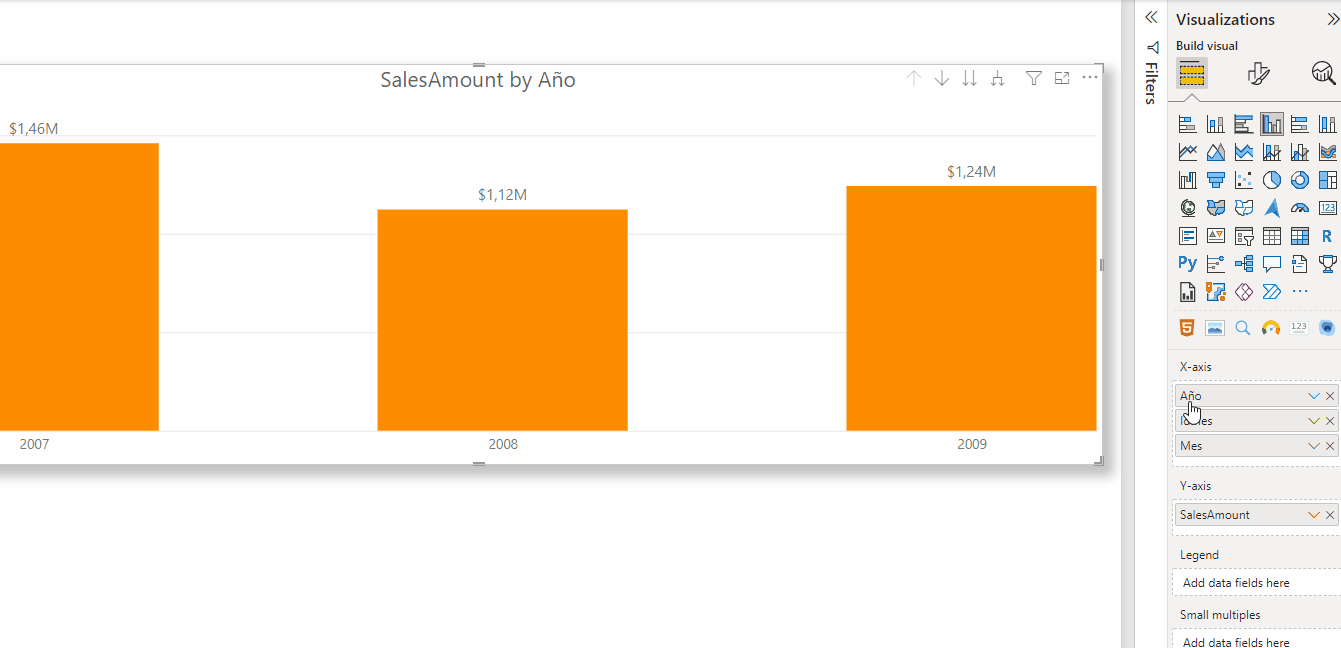Pick the Python visual icon
The image size is (1341, 648).
tap(1187, 264)
